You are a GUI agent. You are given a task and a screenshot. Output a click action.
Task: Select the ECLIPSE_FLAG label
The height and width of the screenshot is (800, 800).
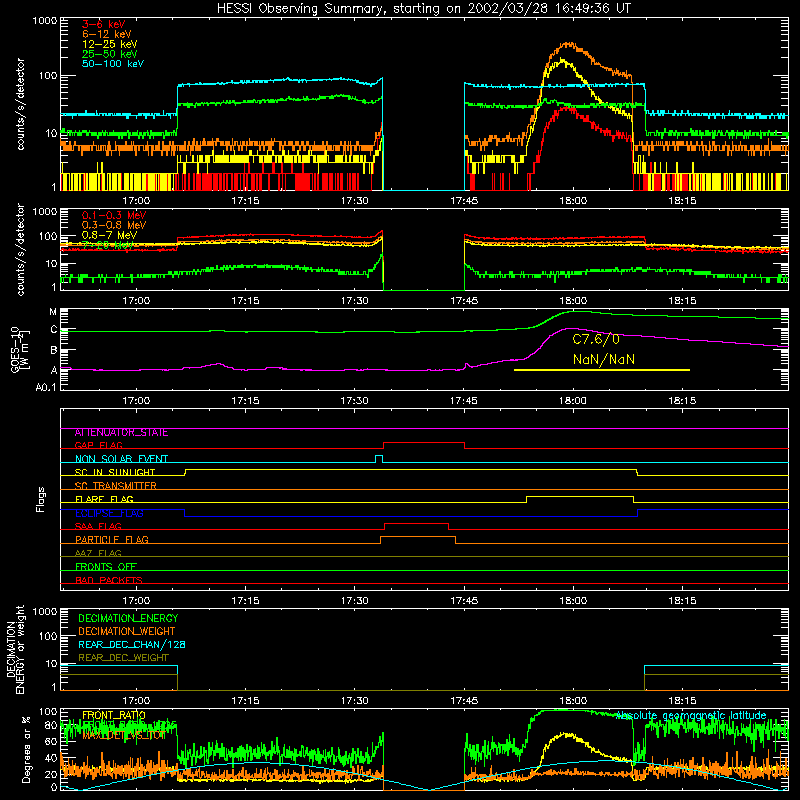pos(109,513)
